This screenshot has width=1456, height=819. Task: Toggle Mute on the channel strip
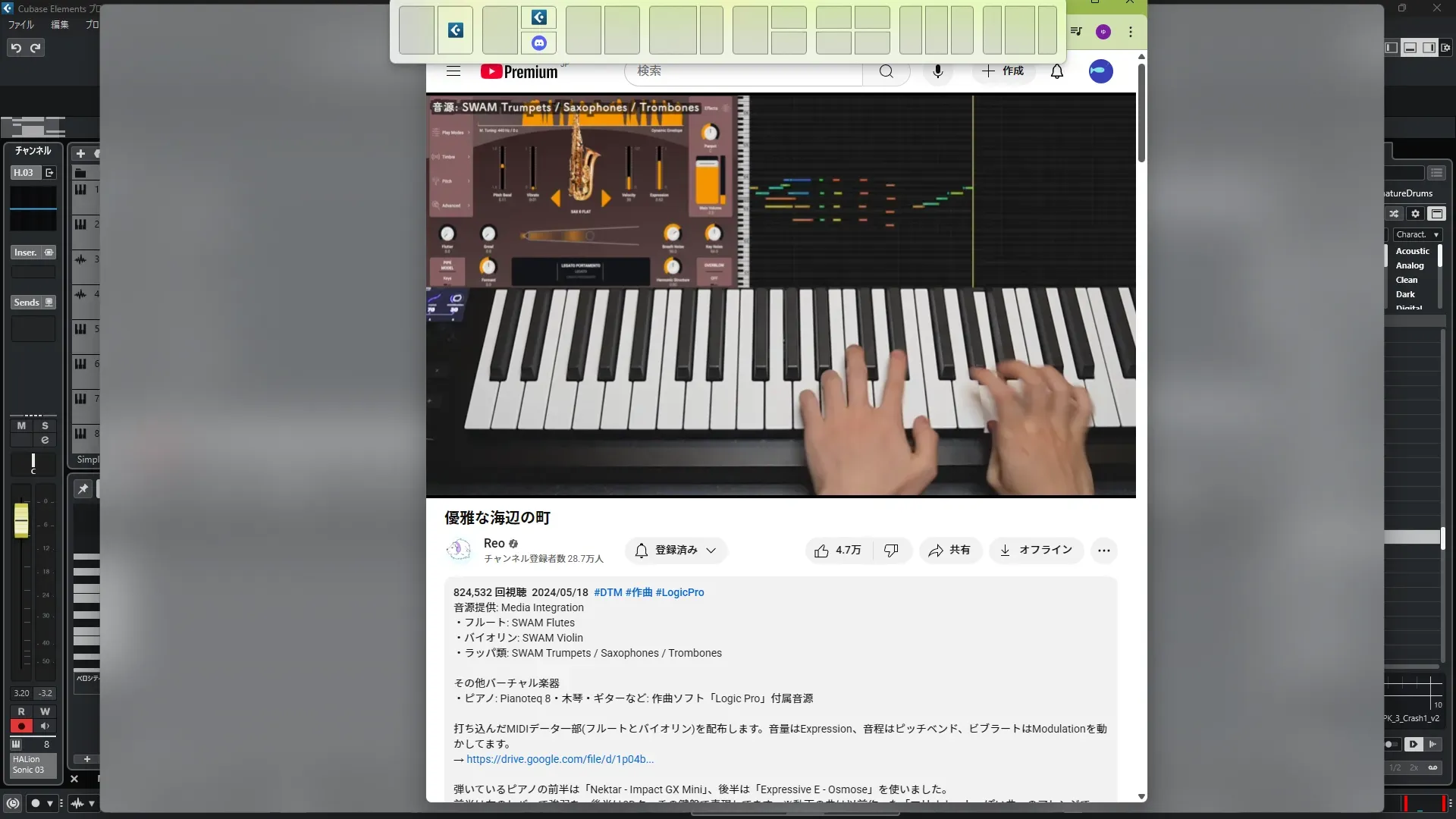21,425
